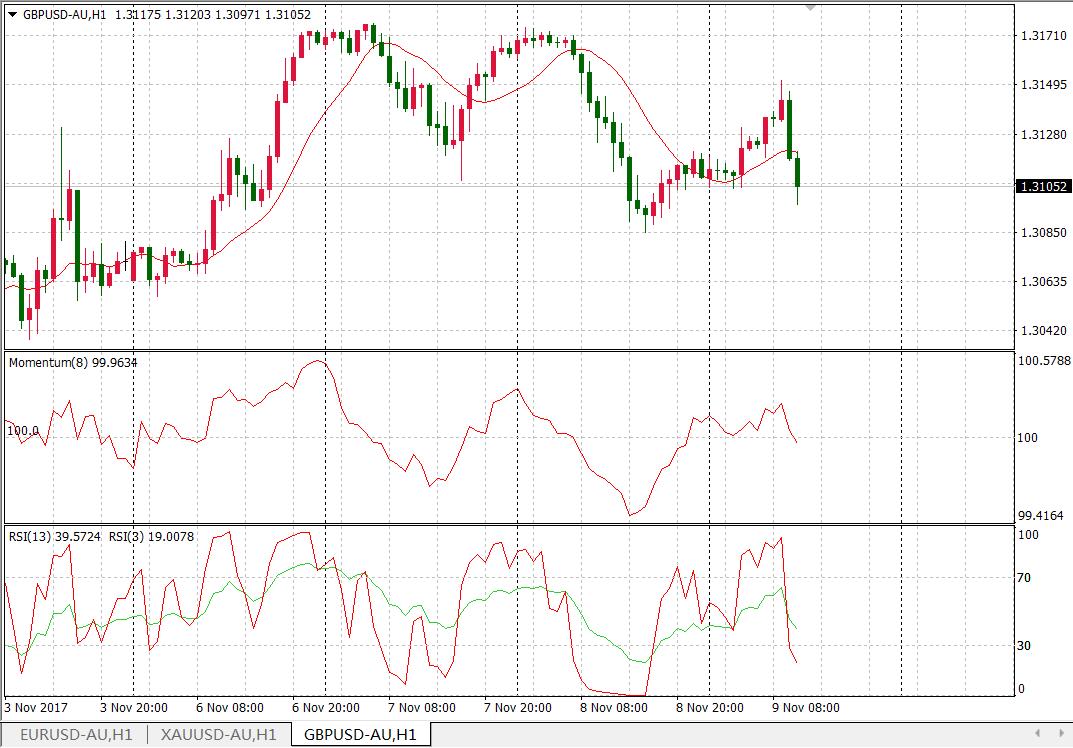Click the 1.31710 price scale value
The image size is (1073, 748).
1043,36
